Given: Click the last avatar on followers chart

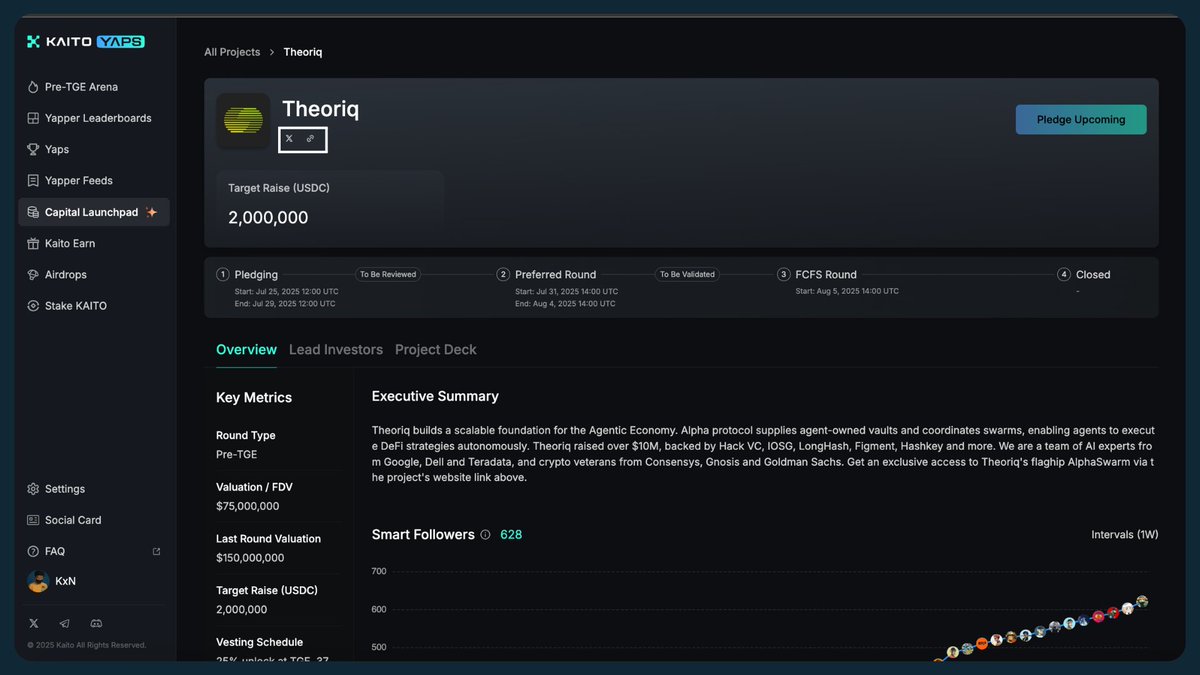Looking at the screenshot, I should (1142, 602).
